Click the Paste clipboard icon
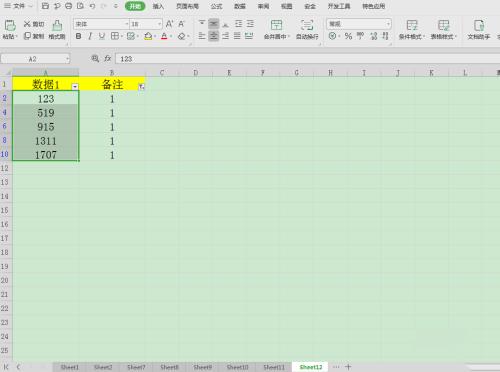The height and width of the screenshot is (372, 500). (x=10, y=26)
